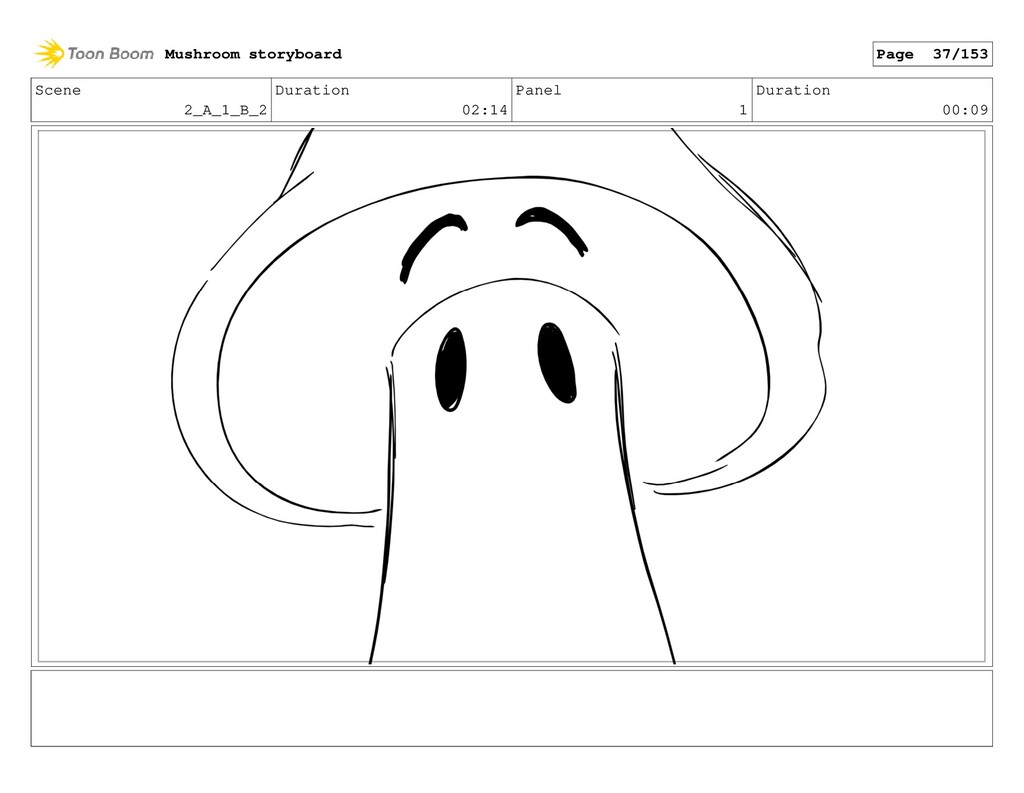This screenshot has width=1024, height=793.
Task: Select scene name '2_A_1_B_2'
Action: [x=225, y=110]
